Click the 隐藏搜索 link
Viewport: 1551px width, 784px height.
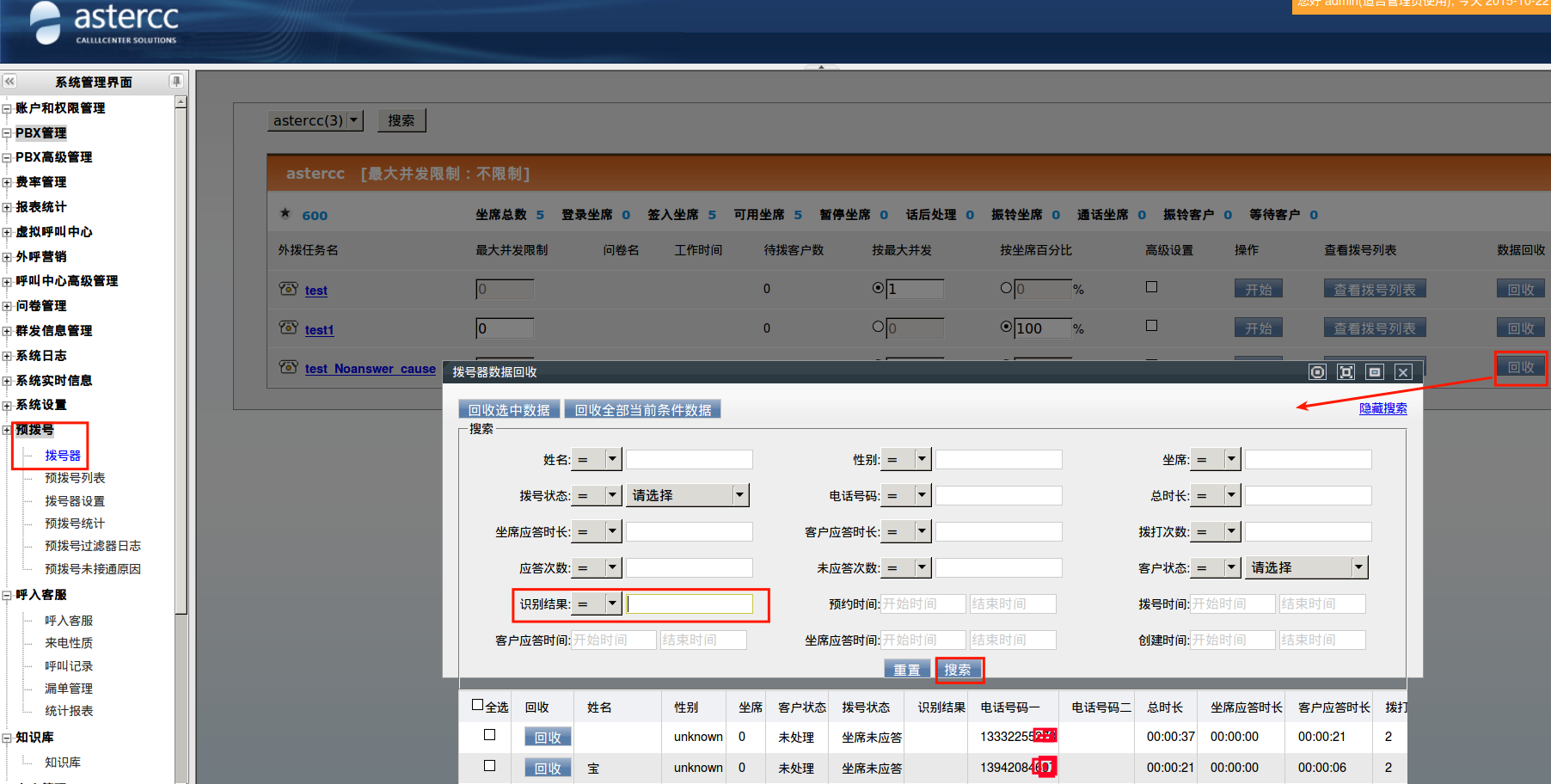point(1382,408)
